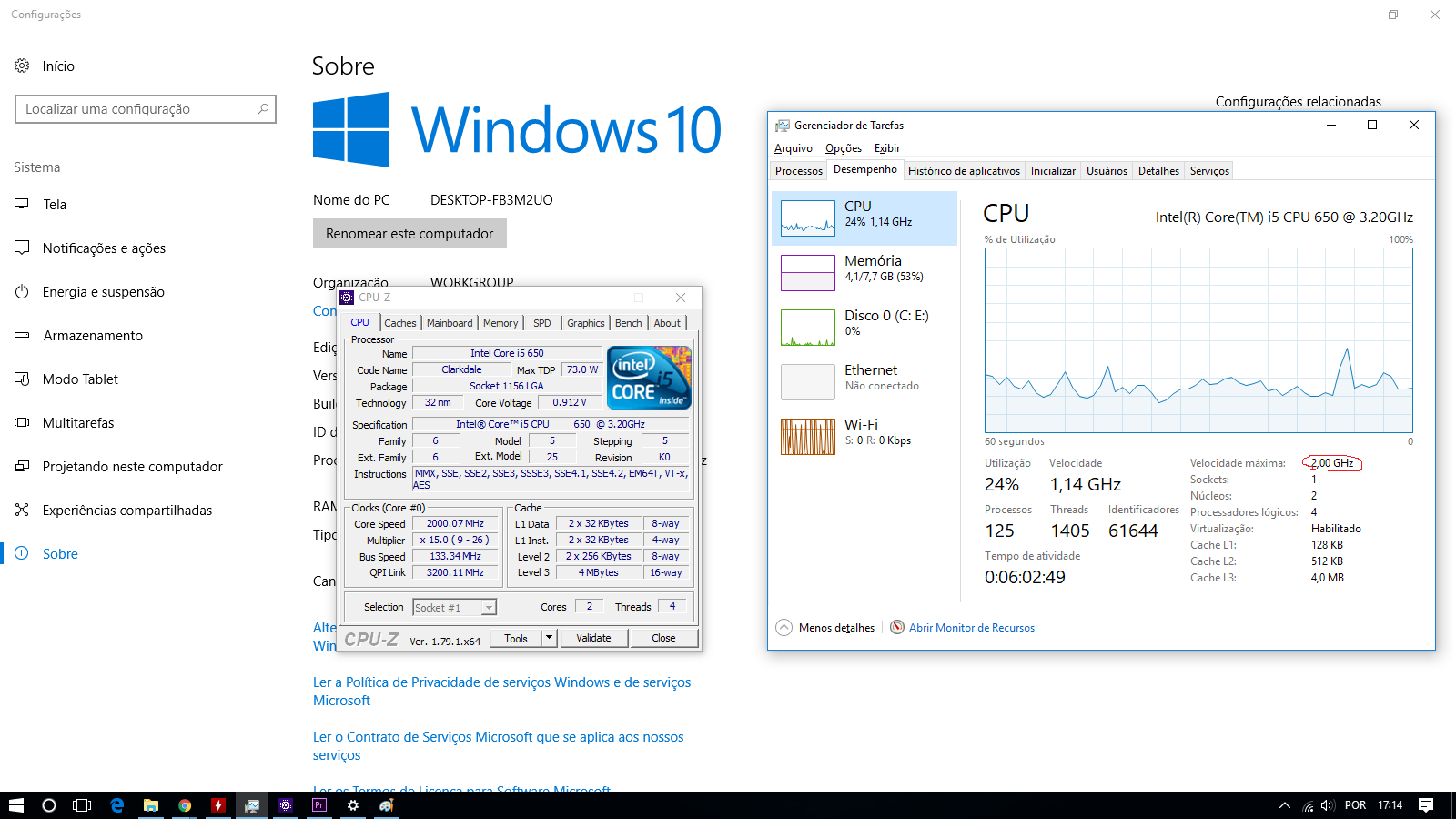
Task: Click the Resource Monitor icon
Action: tap(897, 627)
